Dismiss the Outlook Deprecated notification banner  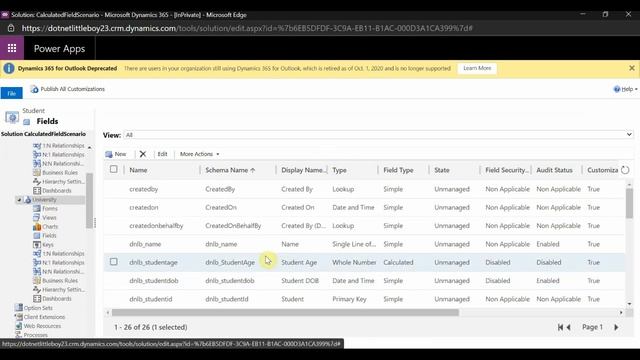coord(631,68)
